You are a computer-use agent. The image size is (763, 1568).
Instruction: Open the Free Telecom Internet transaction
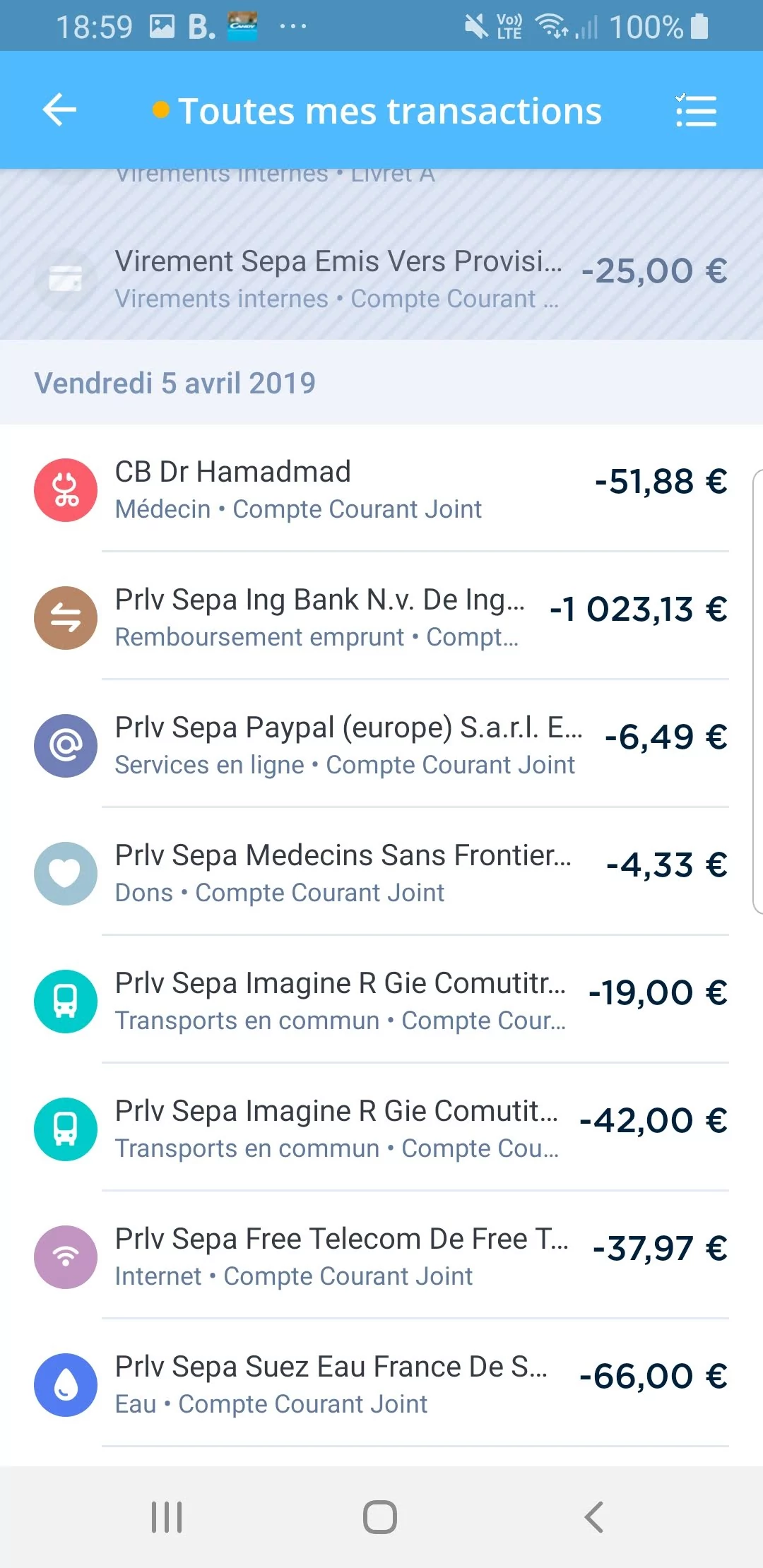[381, 1256]
